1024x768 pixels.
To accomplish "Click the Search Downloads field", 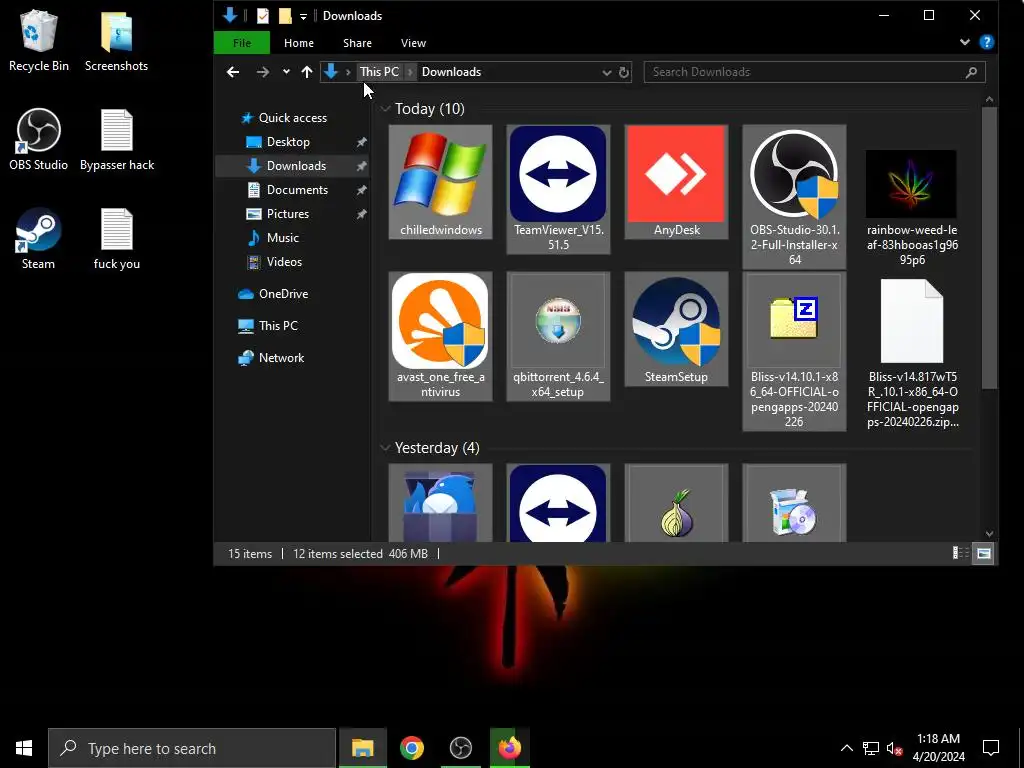I will pyautogui.click(x=814, y=72).
